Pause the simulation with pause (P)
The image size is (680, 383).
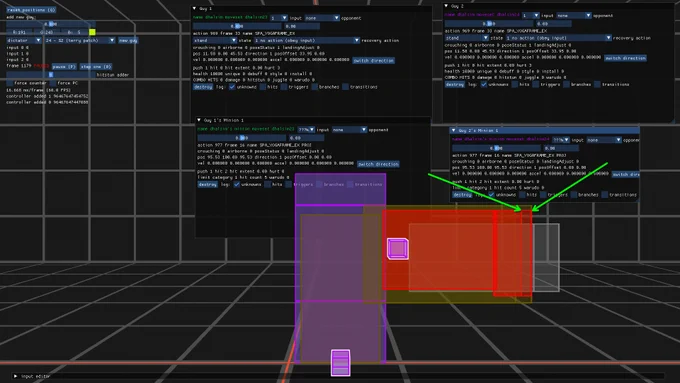tap(64, 66)
